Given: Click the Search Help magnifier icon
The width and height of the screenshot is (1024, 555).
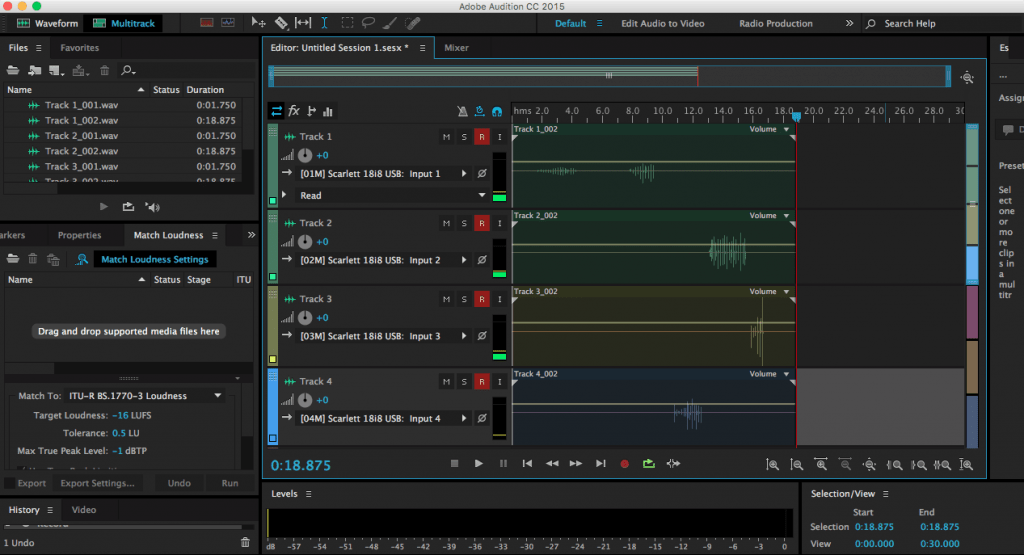Looking at the screenshot, I should (x=871, y=24).
